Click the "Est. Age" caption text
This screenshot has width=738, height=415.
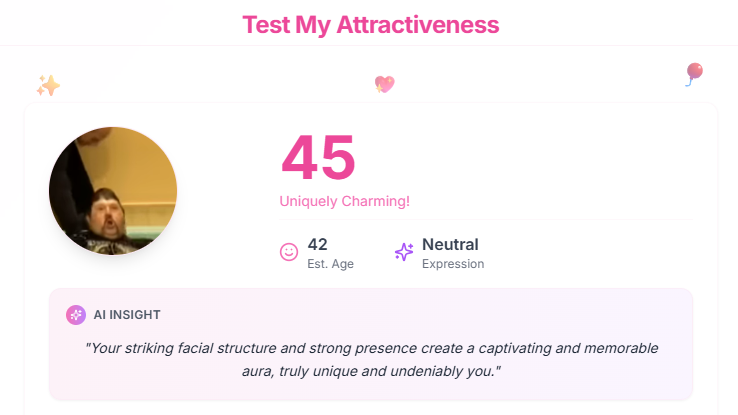pyautogui.click(x=330, y=264)
